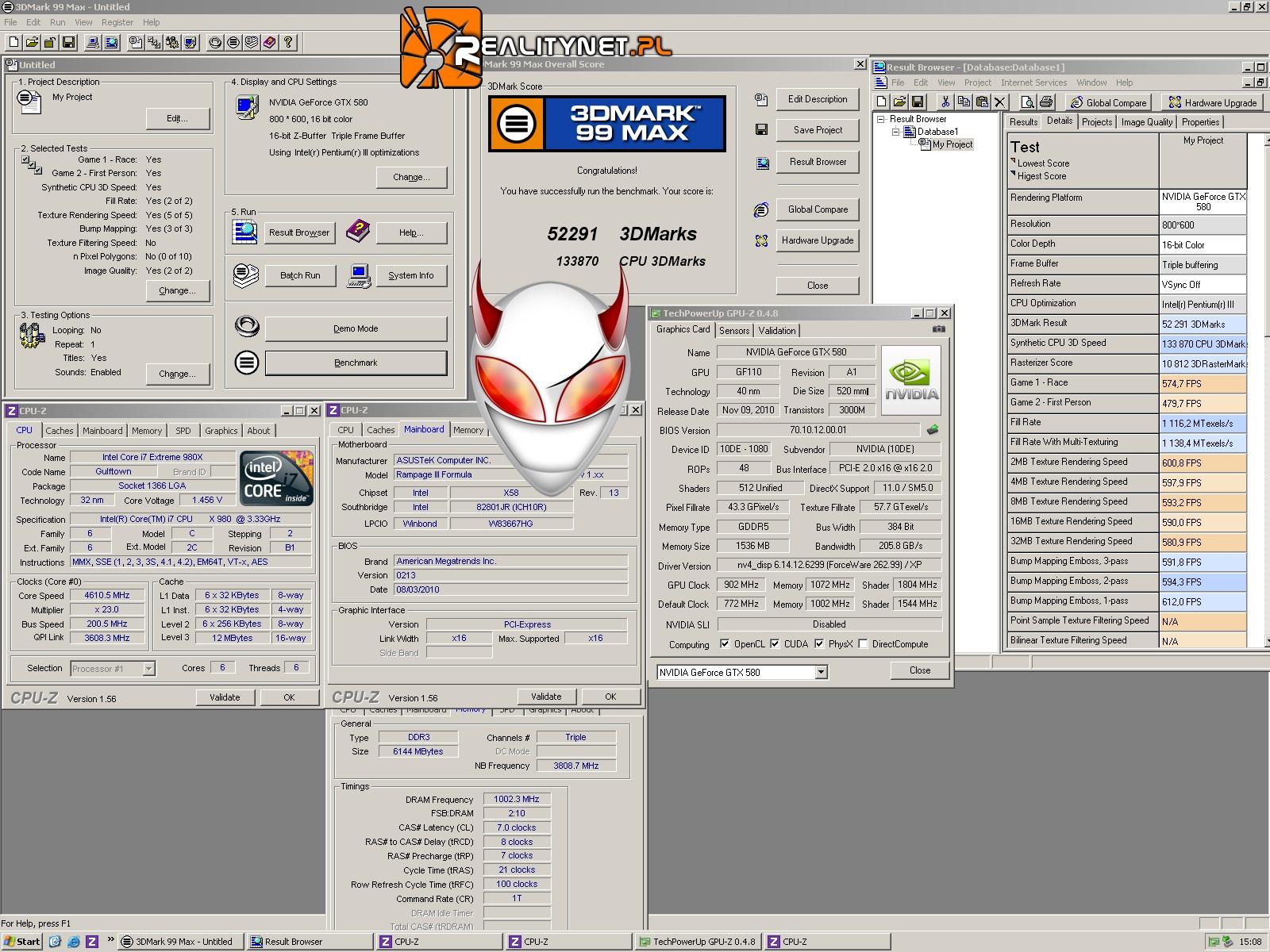The image size is (1270, 952).
Task: Switch to Results tab in Result Browser
Action: click(x=1023, y=122)
